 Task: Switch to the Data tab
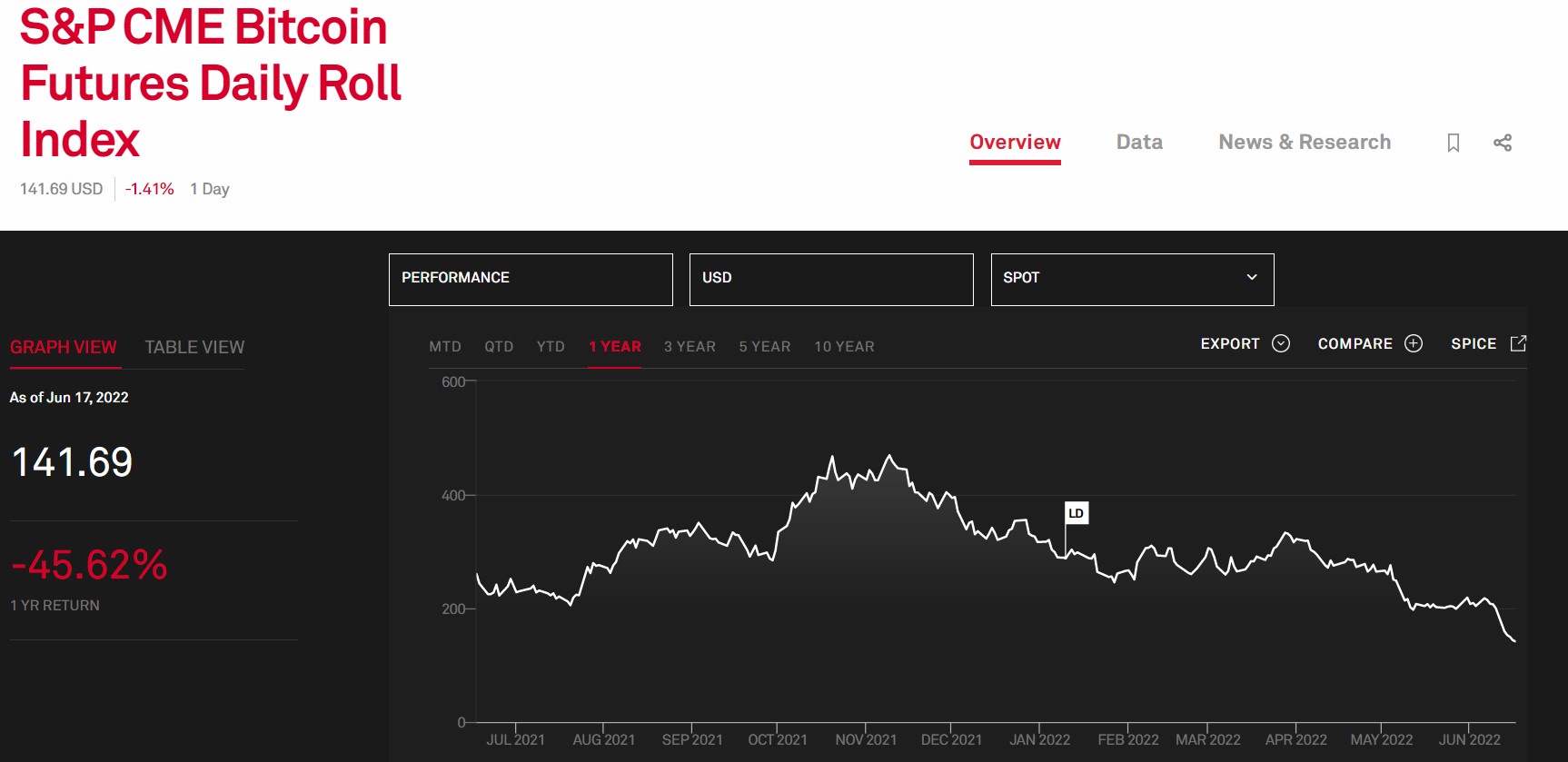[1139, 143]
